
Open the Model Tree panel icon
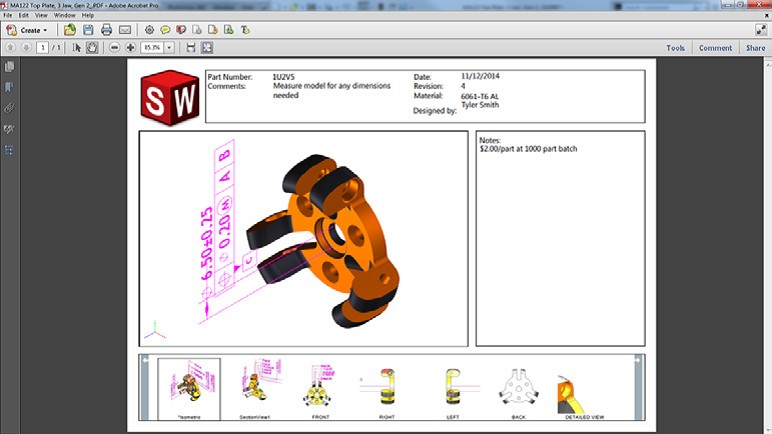pyautogui.click(x=9, y=150)
